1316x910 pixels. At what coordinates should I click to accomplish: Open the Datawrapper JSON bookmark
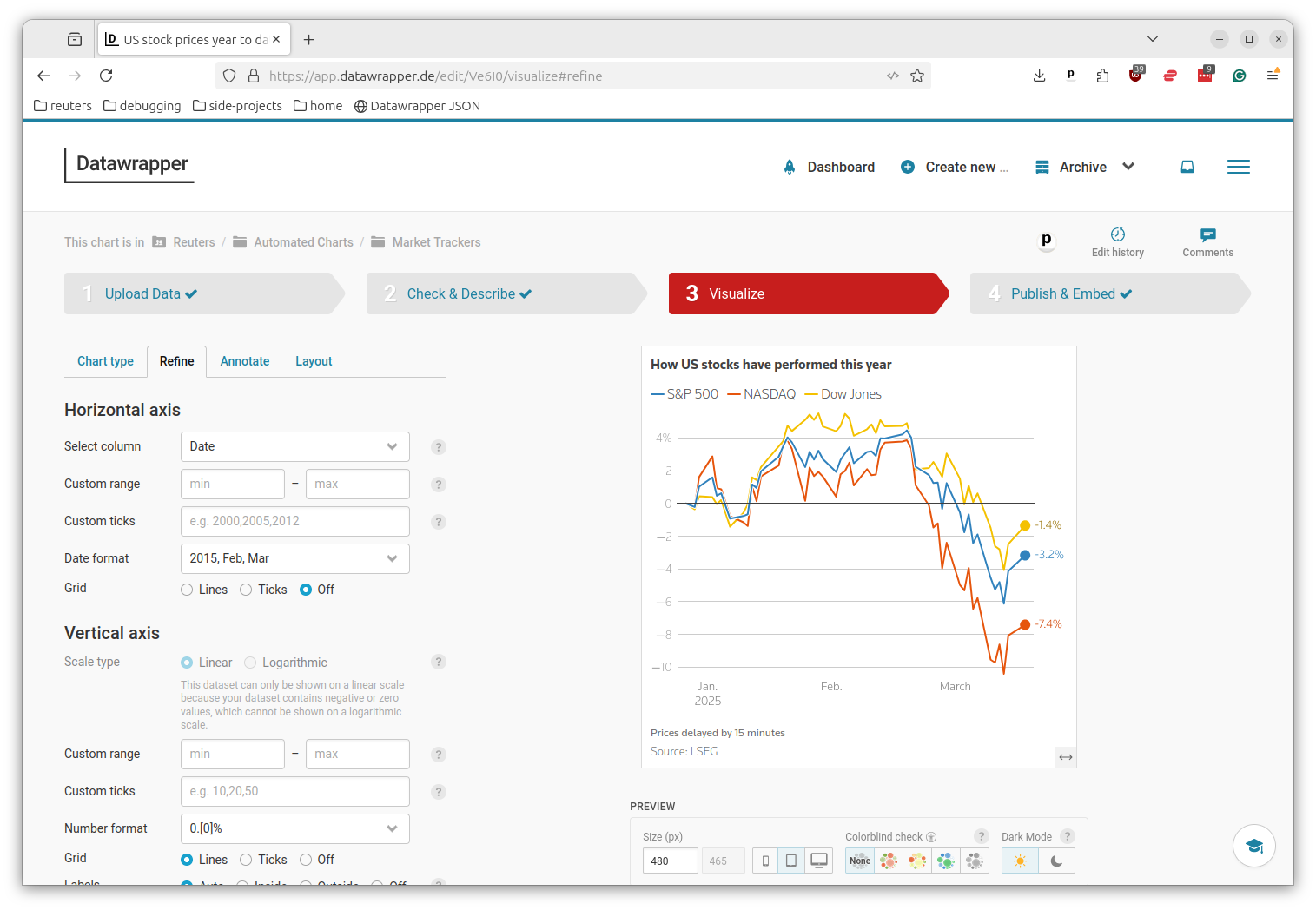click(417, 106)
